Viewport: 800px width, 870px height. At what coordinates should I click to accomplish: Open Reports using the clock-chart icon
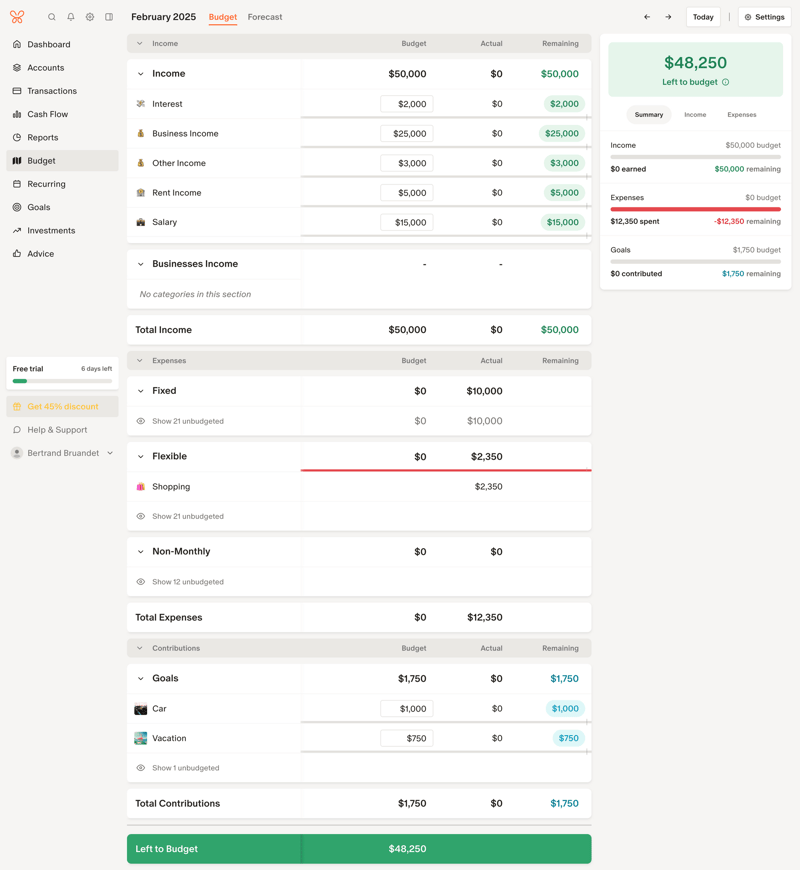[x=15, y=137]
